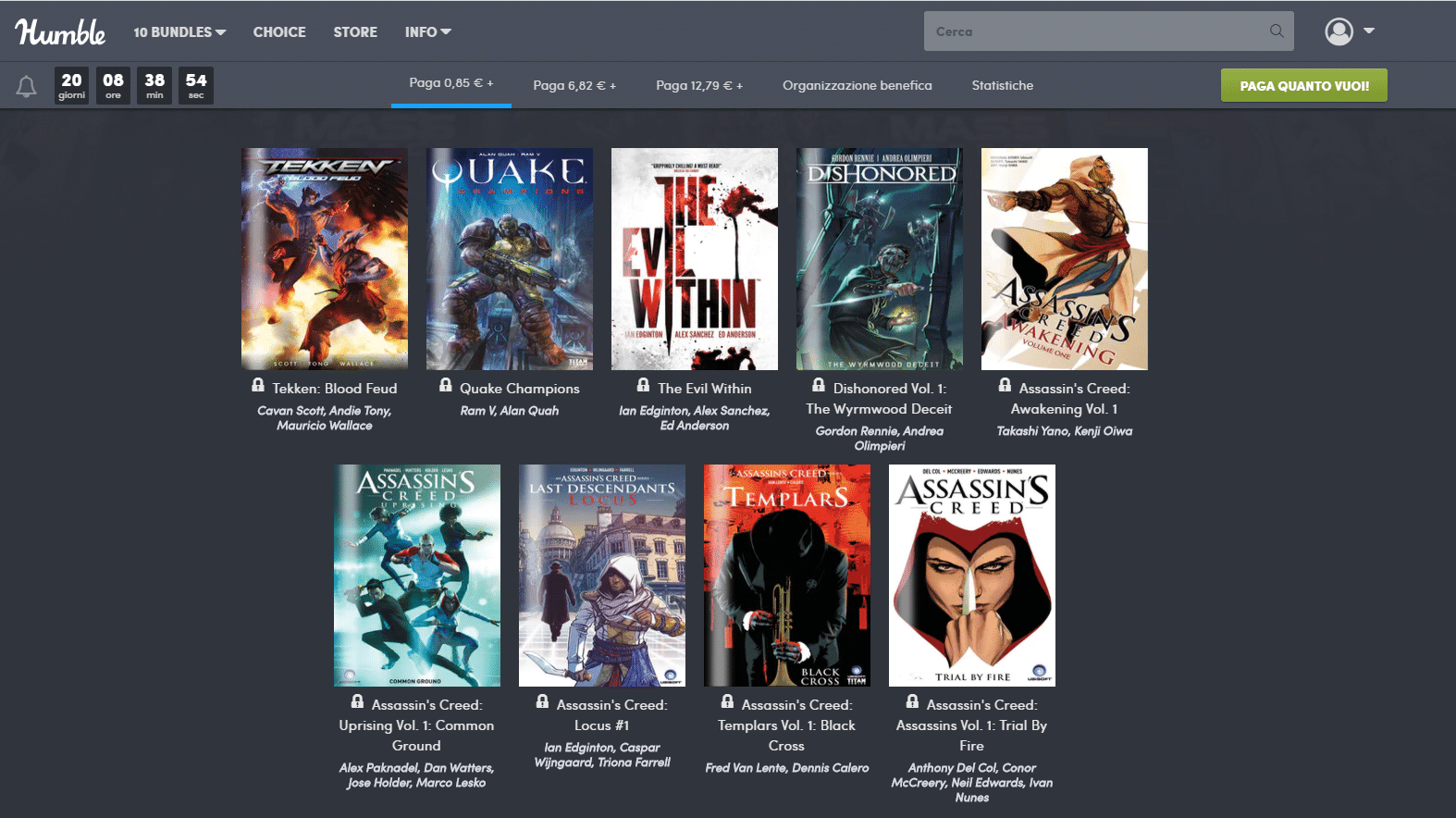Screen dimensions: 1456x818
Task: Open the Dishonored Wyrmwood Deceit cover
Action: tap(880, 259)
